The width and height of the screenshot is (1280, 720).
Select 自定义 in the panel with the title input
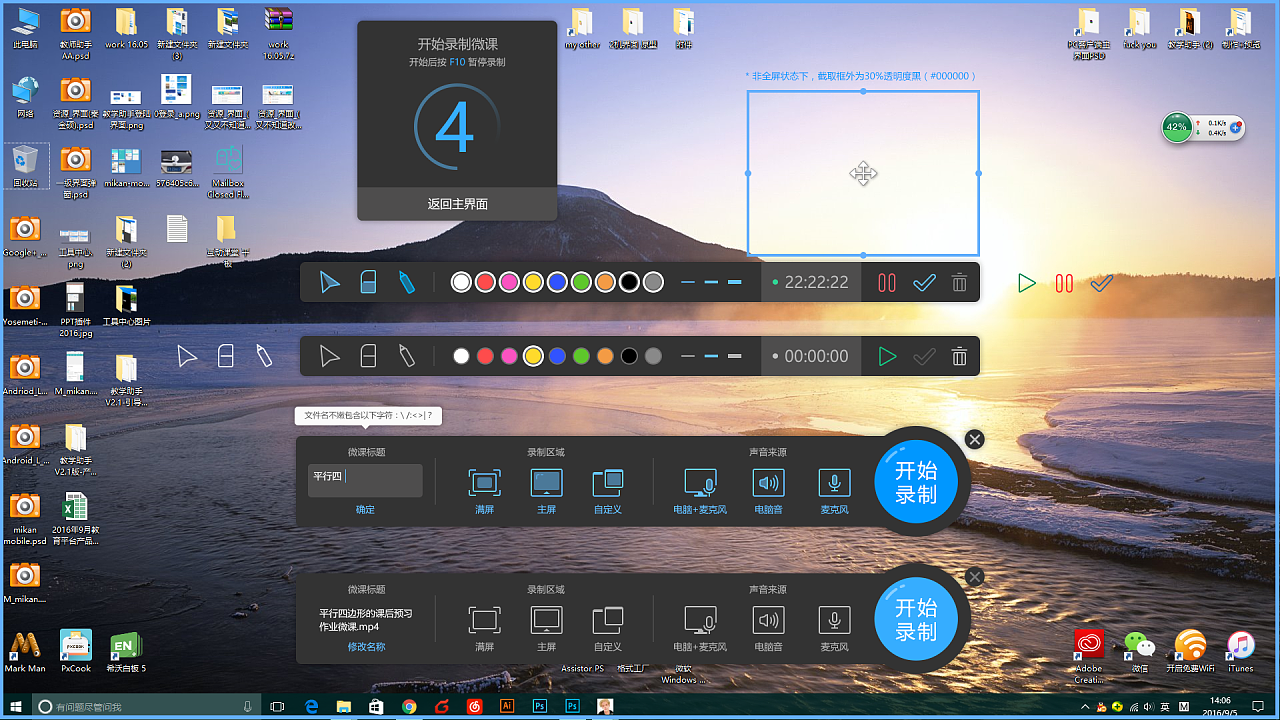(x=608, y=491)
